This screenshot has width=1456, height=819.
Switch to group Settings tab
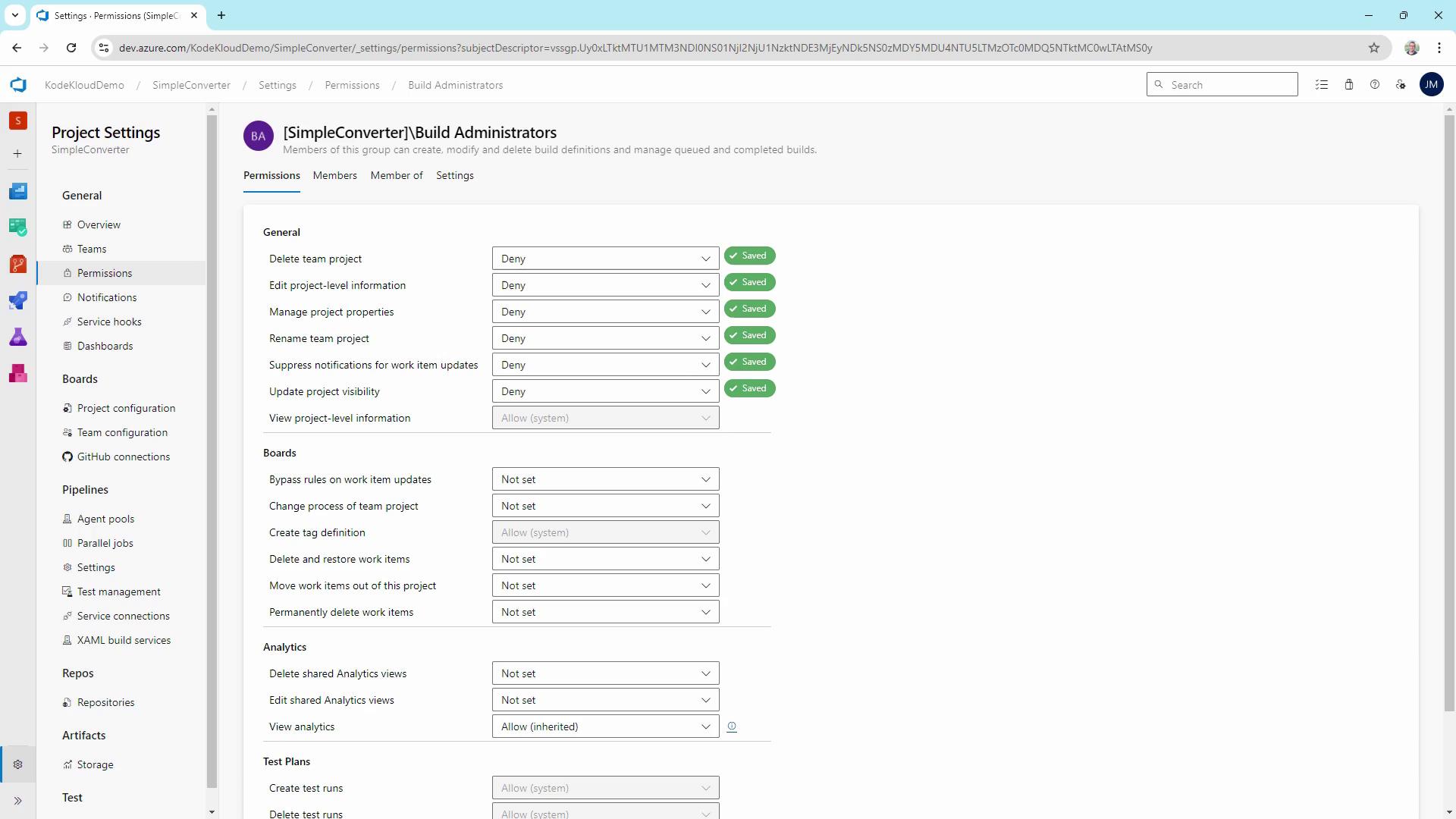tap(455, 175)
